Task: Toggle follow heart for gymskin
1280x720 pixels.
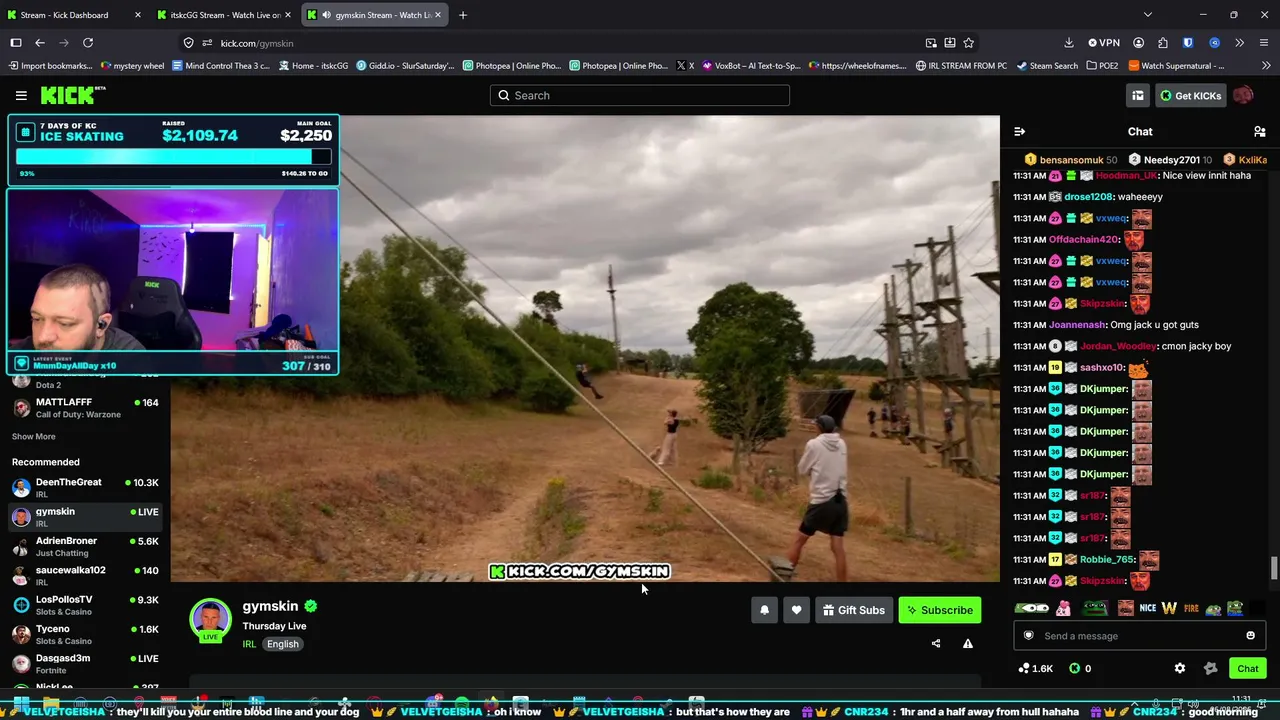Action: (796, 610)
